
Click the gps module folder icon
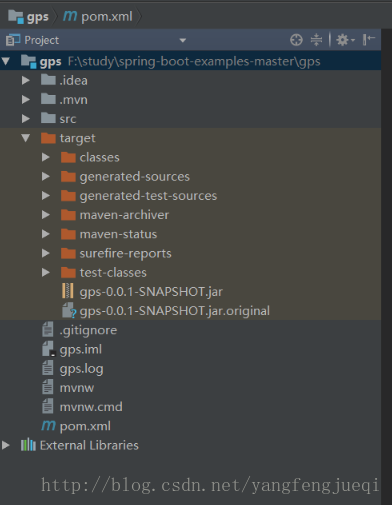28,61
